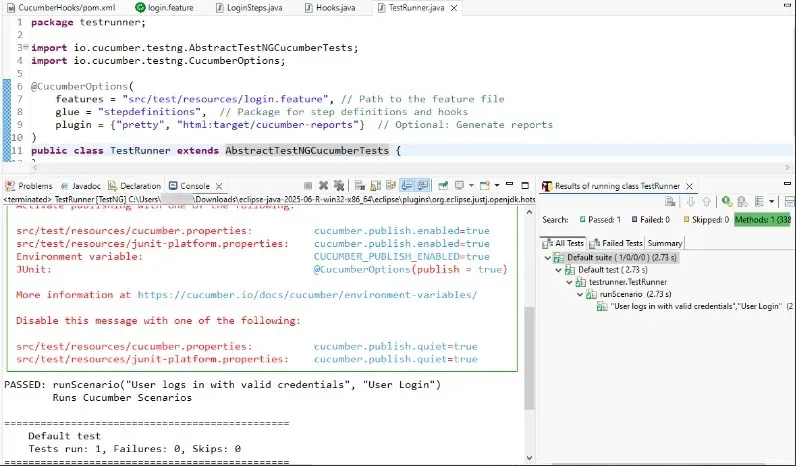Open the Open Console dropdown arrow
This screenshot has width=796, height=466.
497,186
